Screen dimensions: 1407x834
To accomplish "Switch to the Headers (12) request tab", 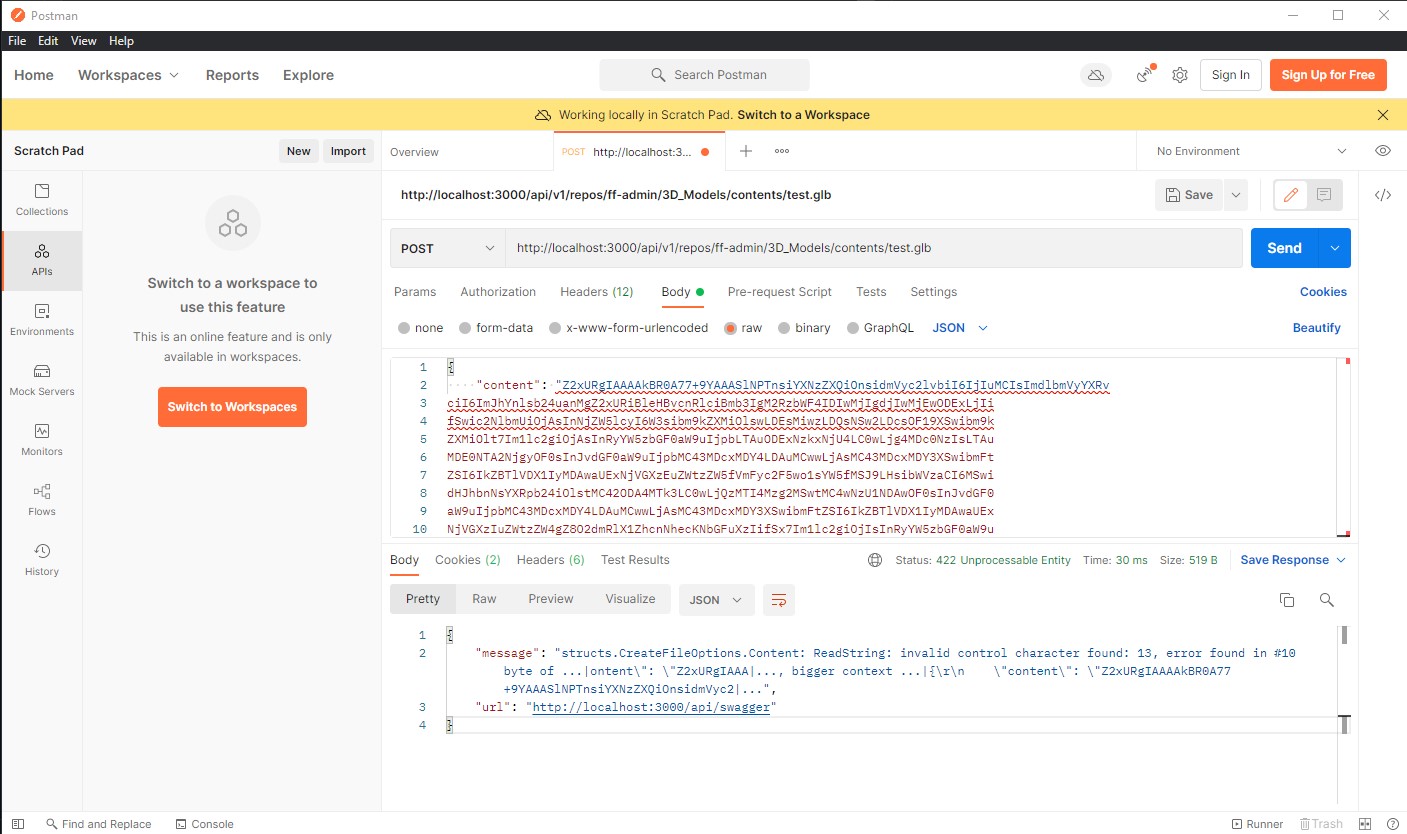I will tap(596, 292).
